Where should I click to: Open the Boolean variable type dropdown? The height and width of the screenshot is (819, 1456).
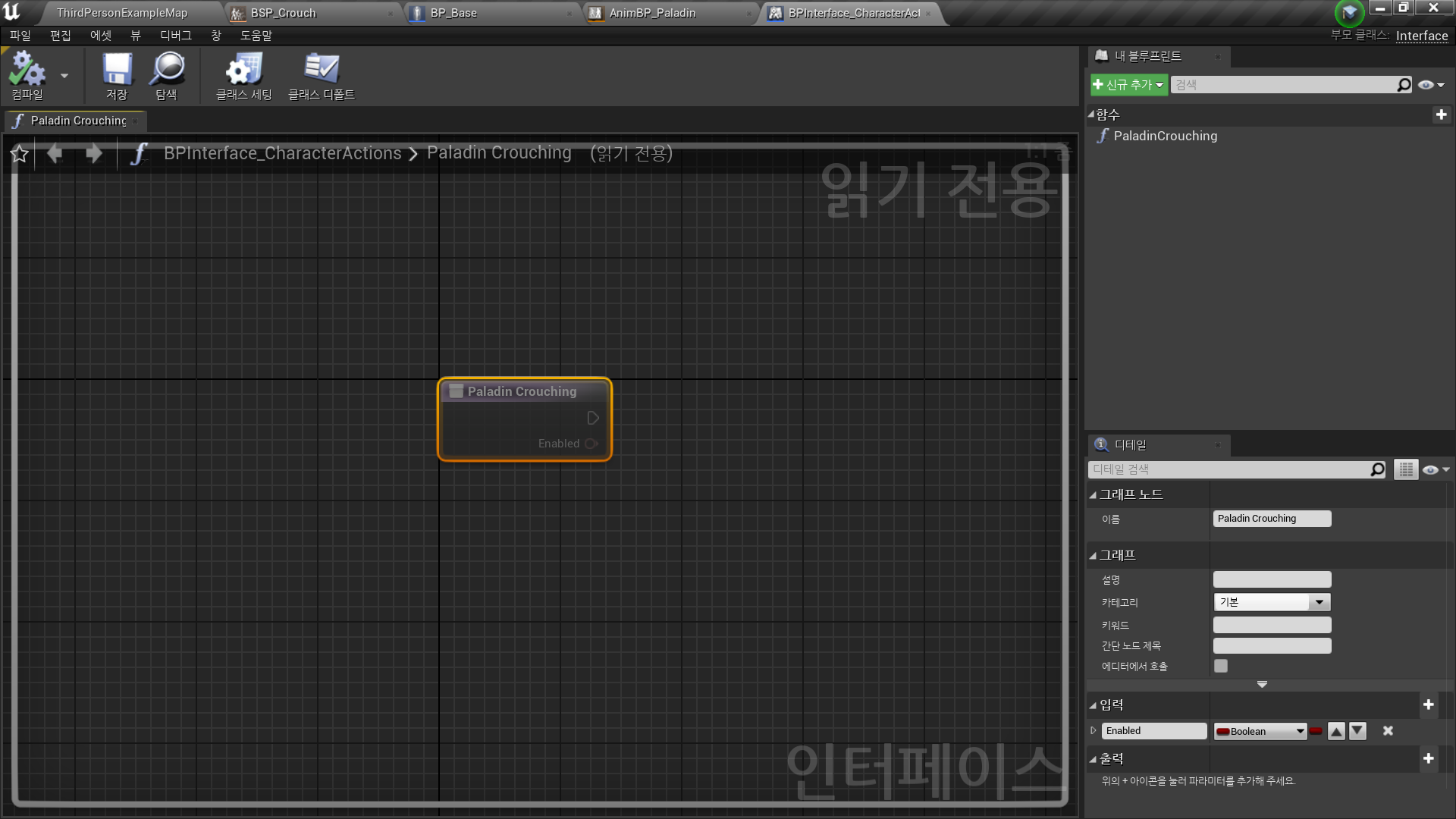coord(1299,730)
